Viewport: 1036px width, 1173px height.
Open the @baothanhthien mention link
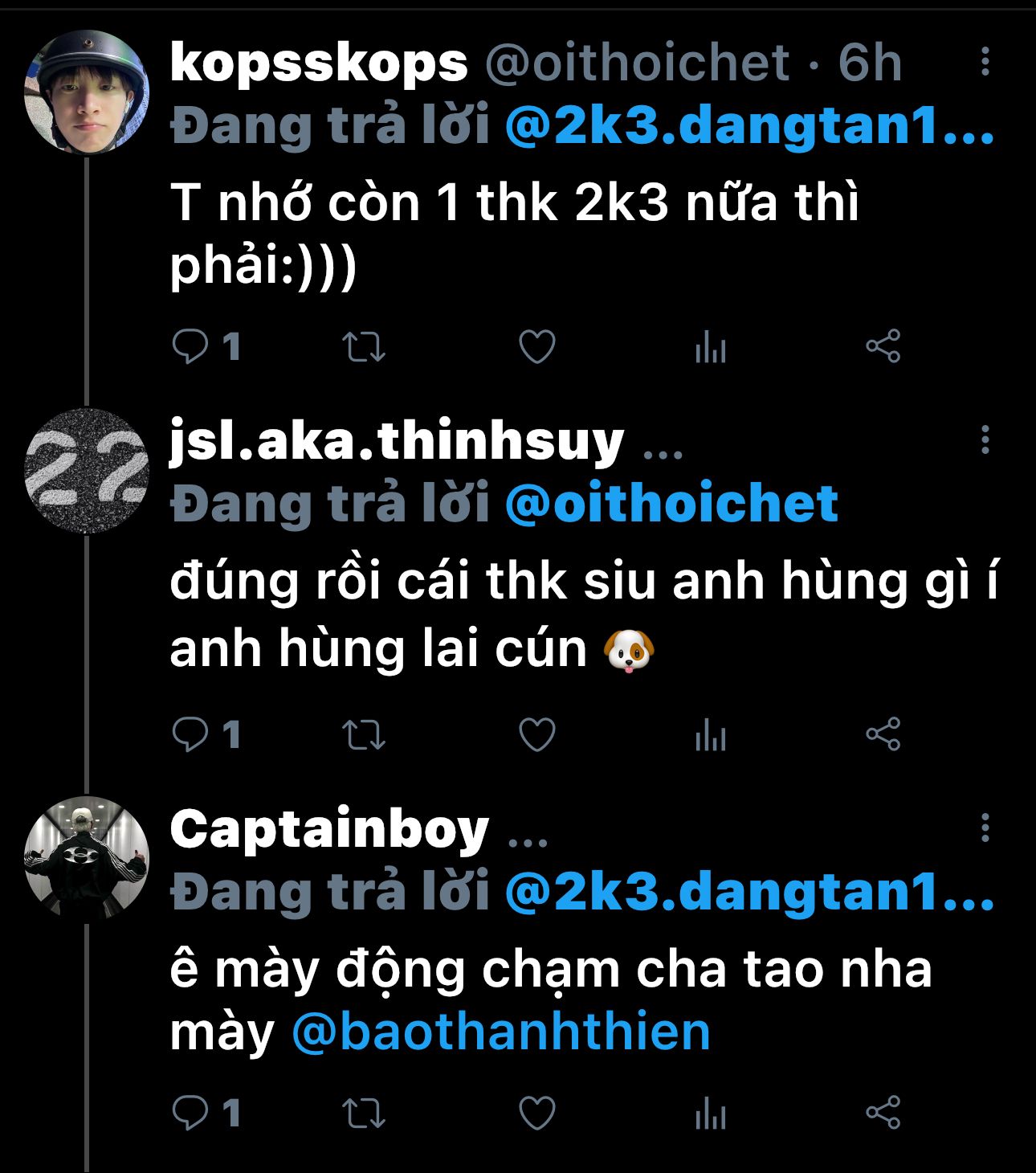coord(501,1032)
